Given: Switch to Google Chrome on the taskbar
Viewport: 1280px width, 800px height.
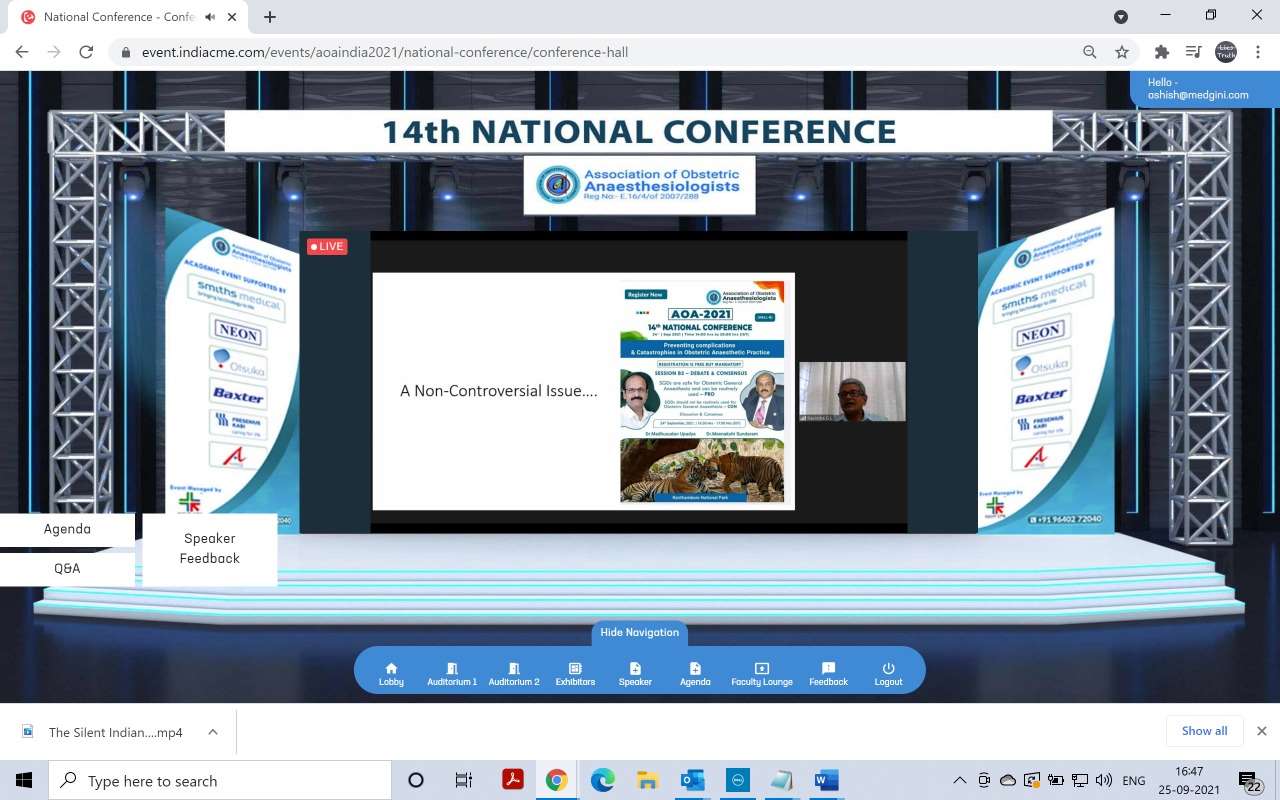Looking at the screenshot, I should (x=557, y=781).
